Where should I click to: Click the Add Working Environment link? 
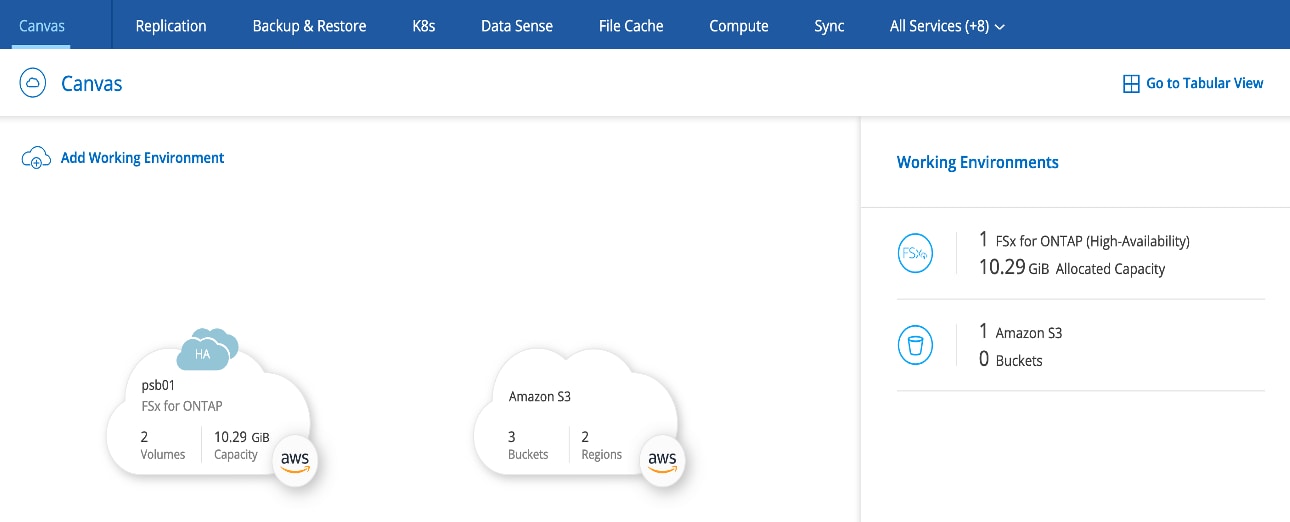[x=142, y=158]
